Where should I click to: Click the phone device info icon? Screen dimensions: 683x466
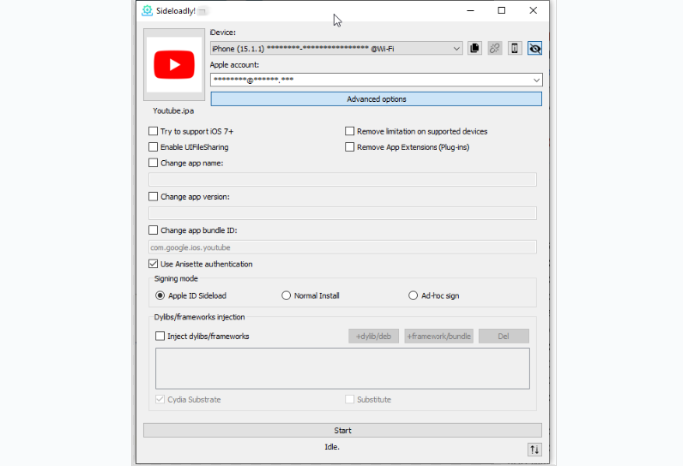pyautogui.click(x=514, y=48)
